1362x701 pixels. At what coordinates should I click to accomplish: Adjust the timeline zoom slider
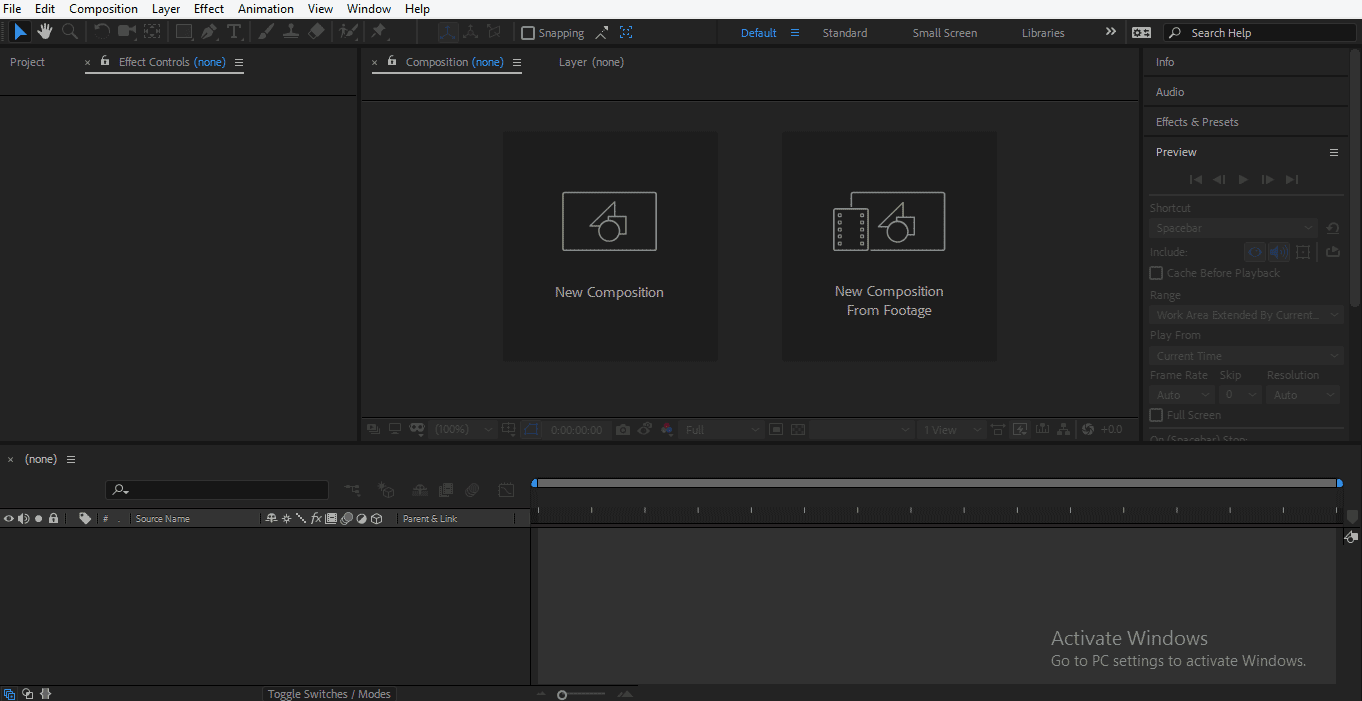pyautogui.click(x=563, y=693)
